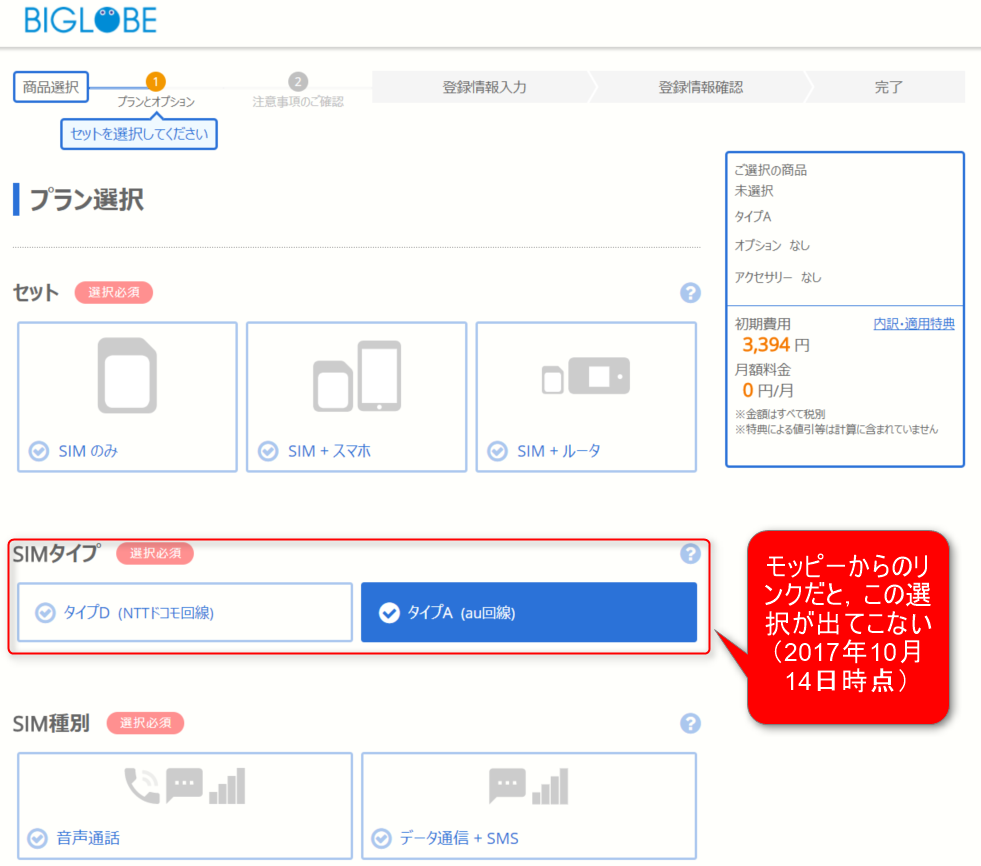981x866 pixels.
Task: Click the SIMタイプ section heading
Action: 56,554
